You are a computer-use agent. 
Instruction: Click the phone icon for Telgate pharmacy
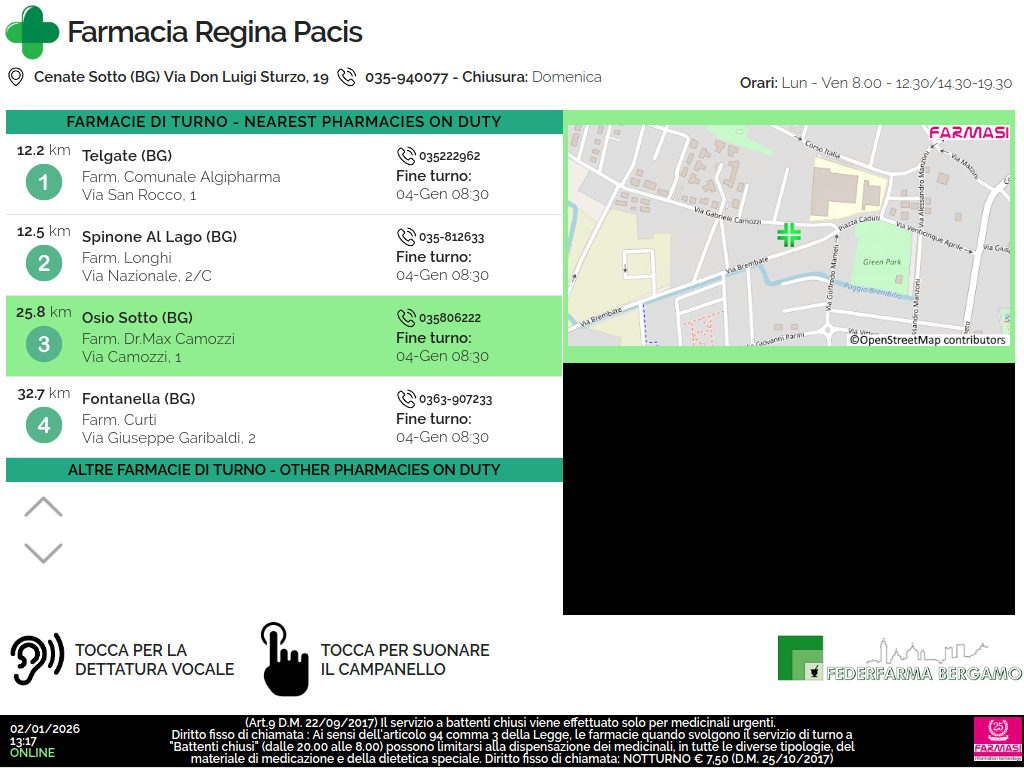(x=405, y=156)
